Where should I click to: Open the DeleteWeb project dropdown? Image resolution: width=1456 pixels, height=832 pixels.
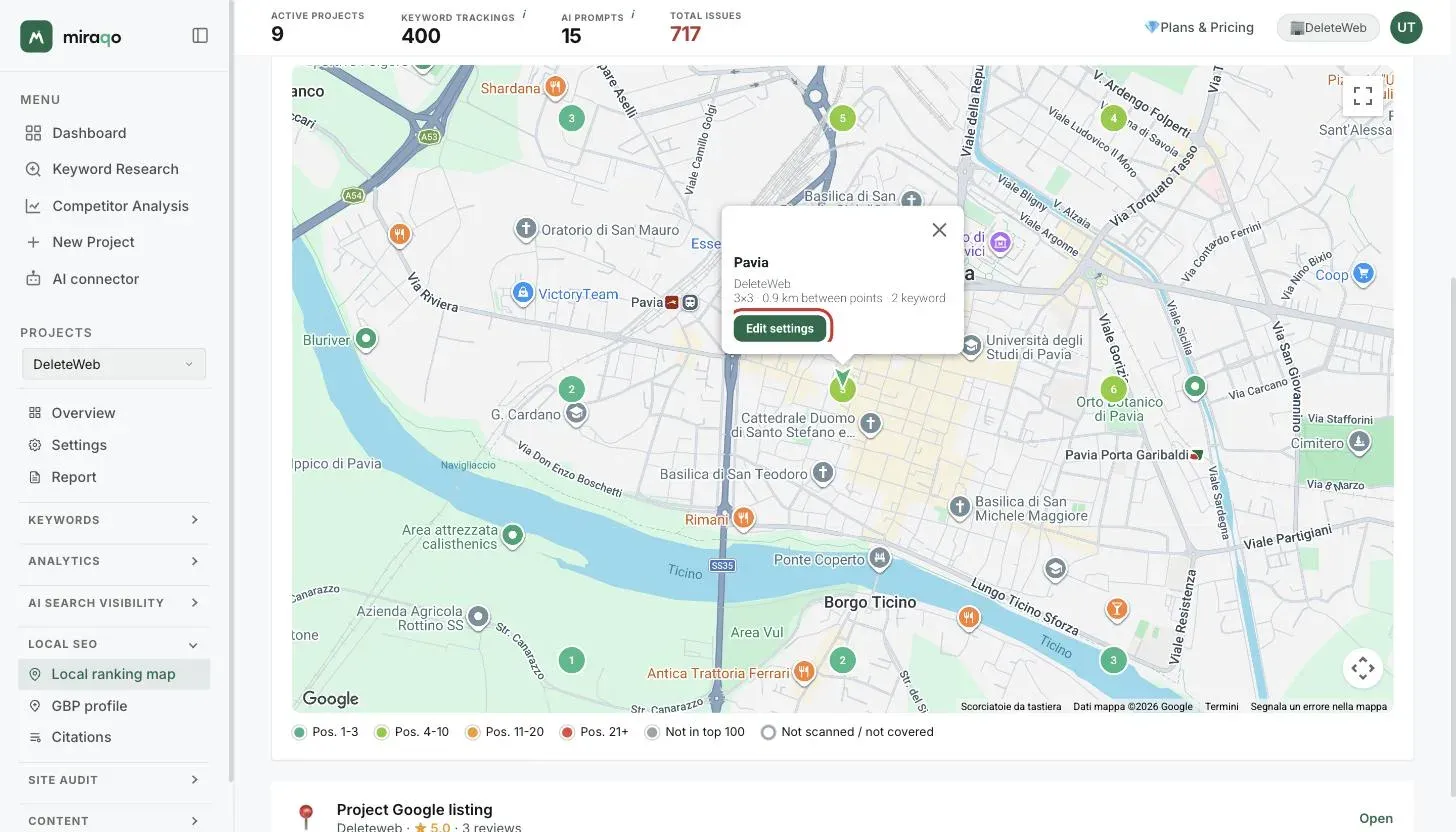pyautogui.click(x=114, y=364)
